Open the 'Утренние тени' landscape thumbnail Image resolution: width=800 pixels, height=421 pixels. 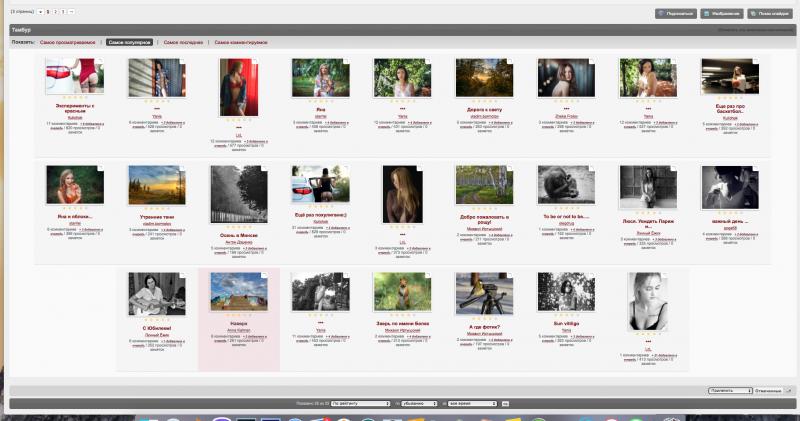[157, 185]
